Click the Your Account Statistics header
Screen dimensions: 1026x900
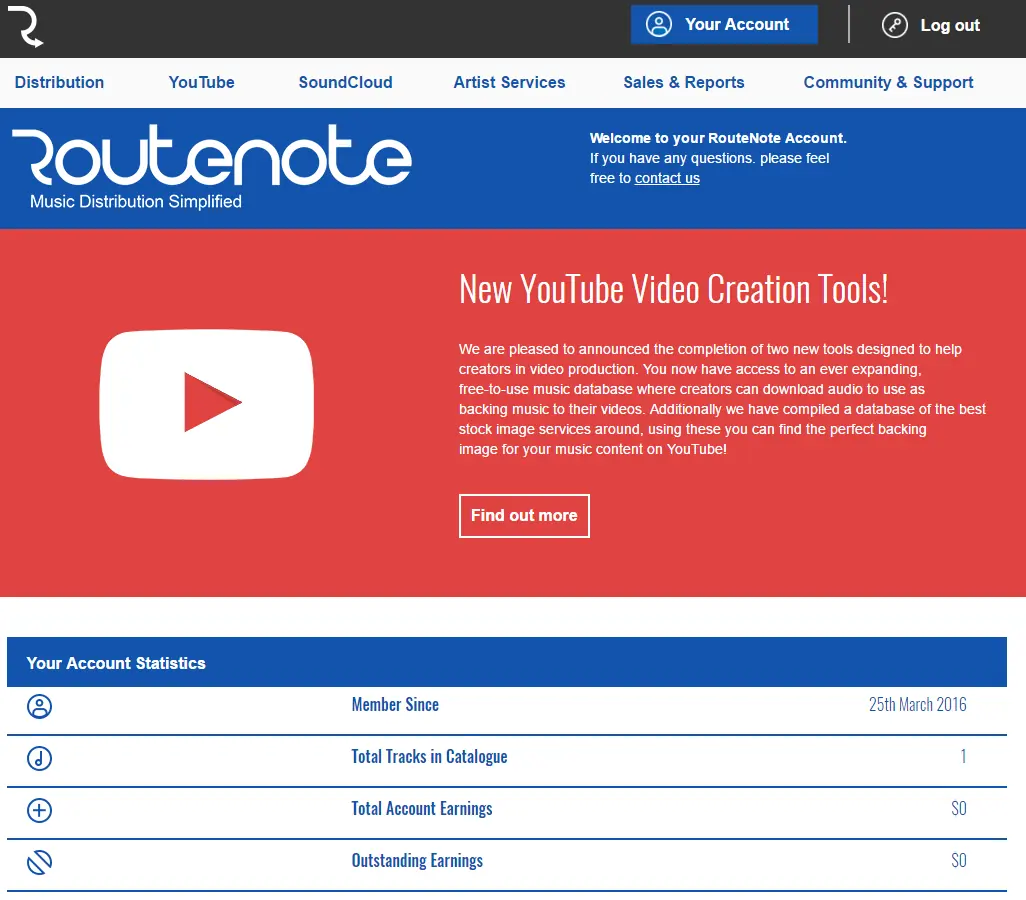[x=506, y=662]
